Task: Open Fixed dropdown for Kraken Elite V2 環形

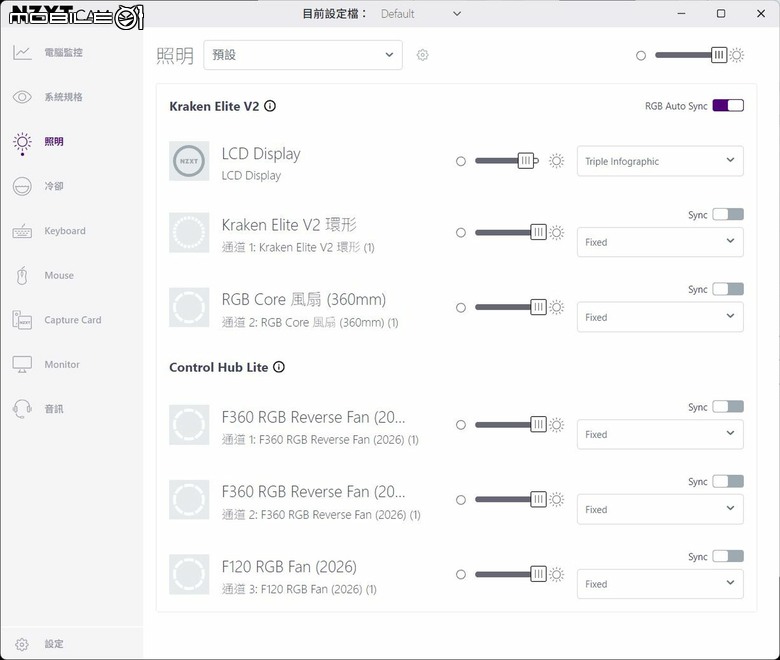Action: point(660,242)
